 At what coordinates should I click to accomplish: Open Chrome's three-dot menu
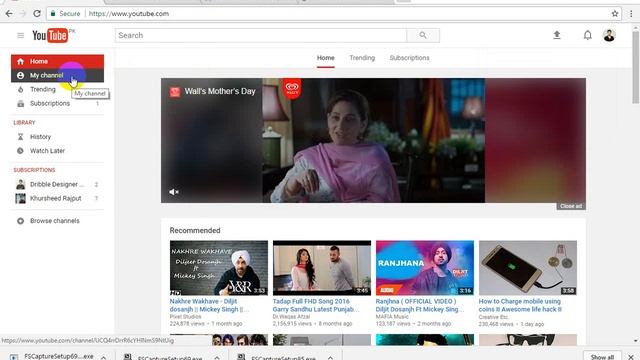click(631, 13)
